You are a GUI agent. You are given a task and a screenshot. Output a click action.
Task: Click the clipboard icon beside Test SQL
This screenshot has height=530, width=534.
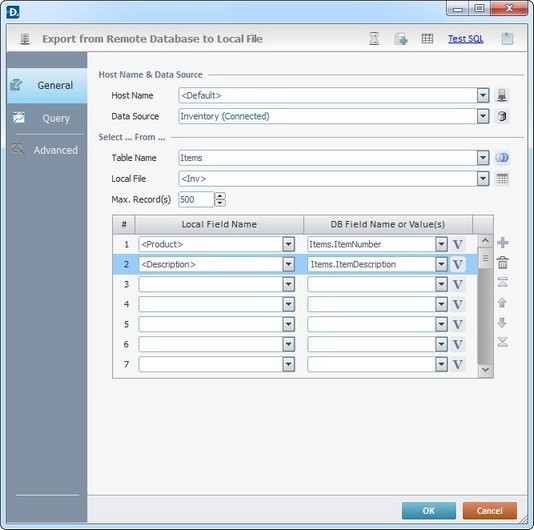(x=507, y=38)
